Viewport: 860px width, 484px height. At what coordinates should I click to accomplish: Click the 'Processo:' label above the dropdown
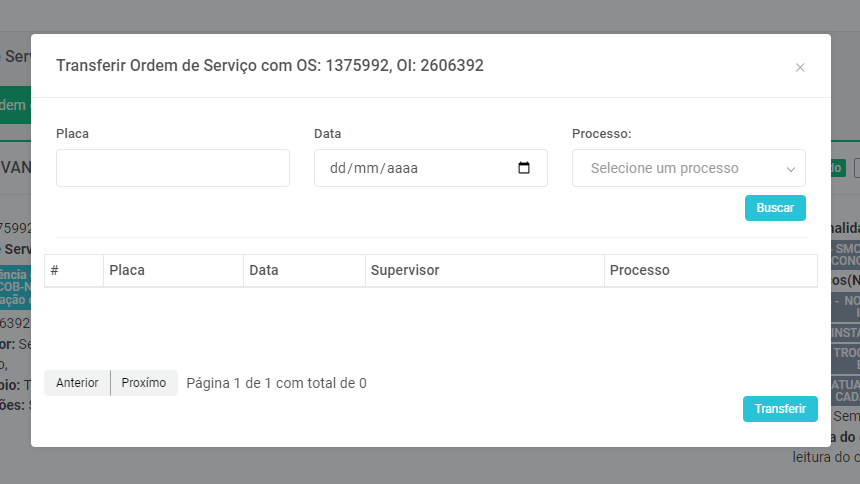tap(602, 133)
